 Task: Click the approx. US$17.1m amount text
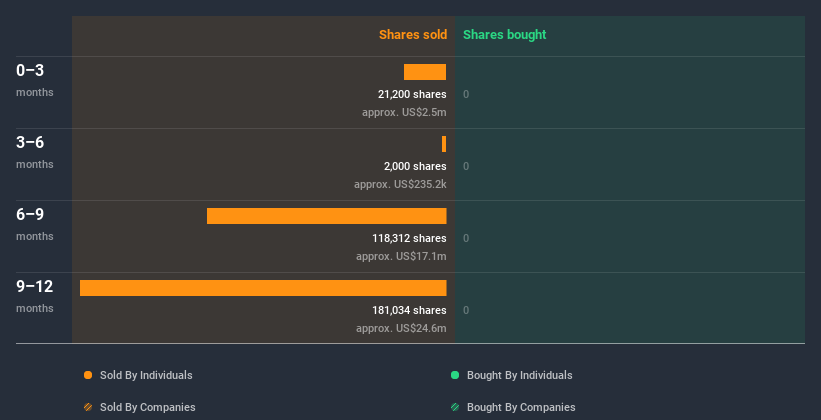[401, 256]
